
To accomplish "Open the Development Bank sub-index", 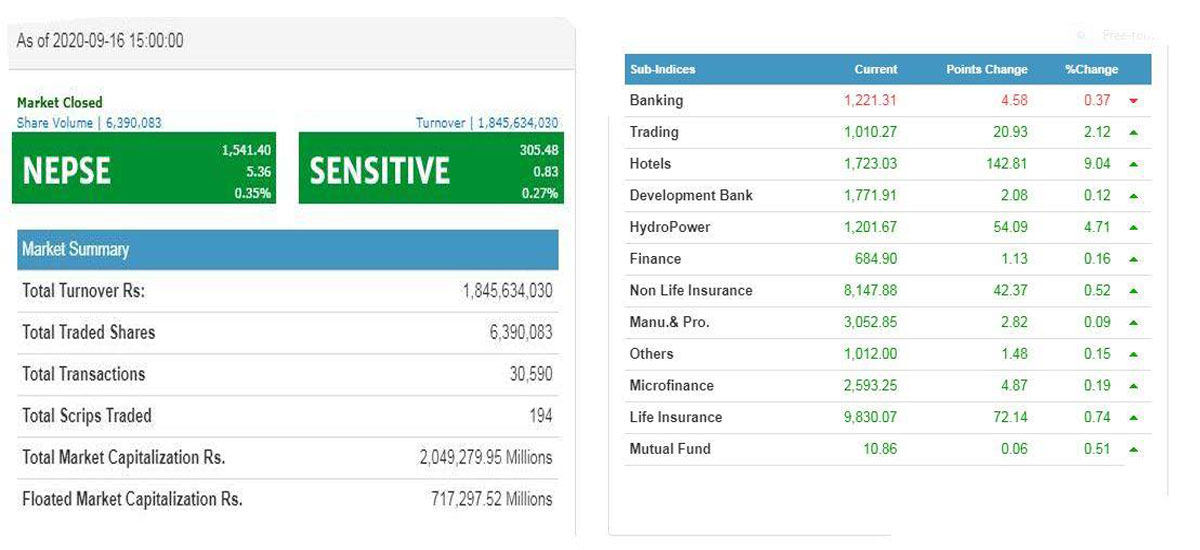I will pos(691,195).
